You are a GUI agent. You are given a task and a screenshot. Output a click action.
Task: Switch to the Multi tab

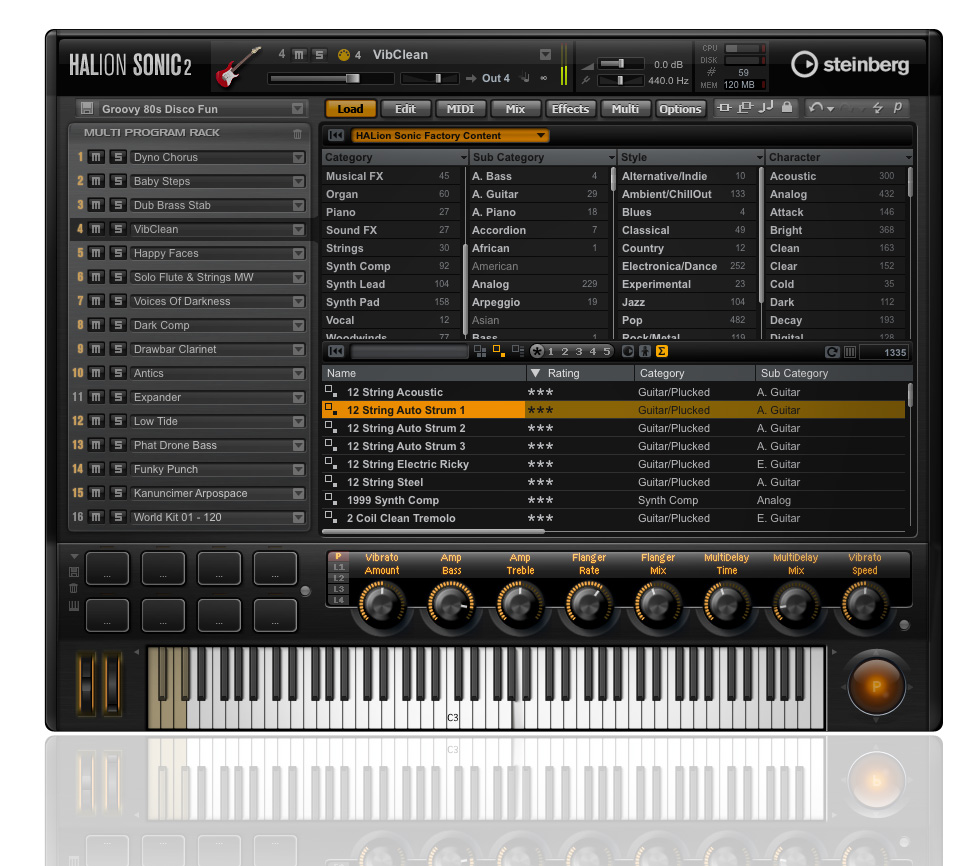pyautogui.click(x=625, y=109)
